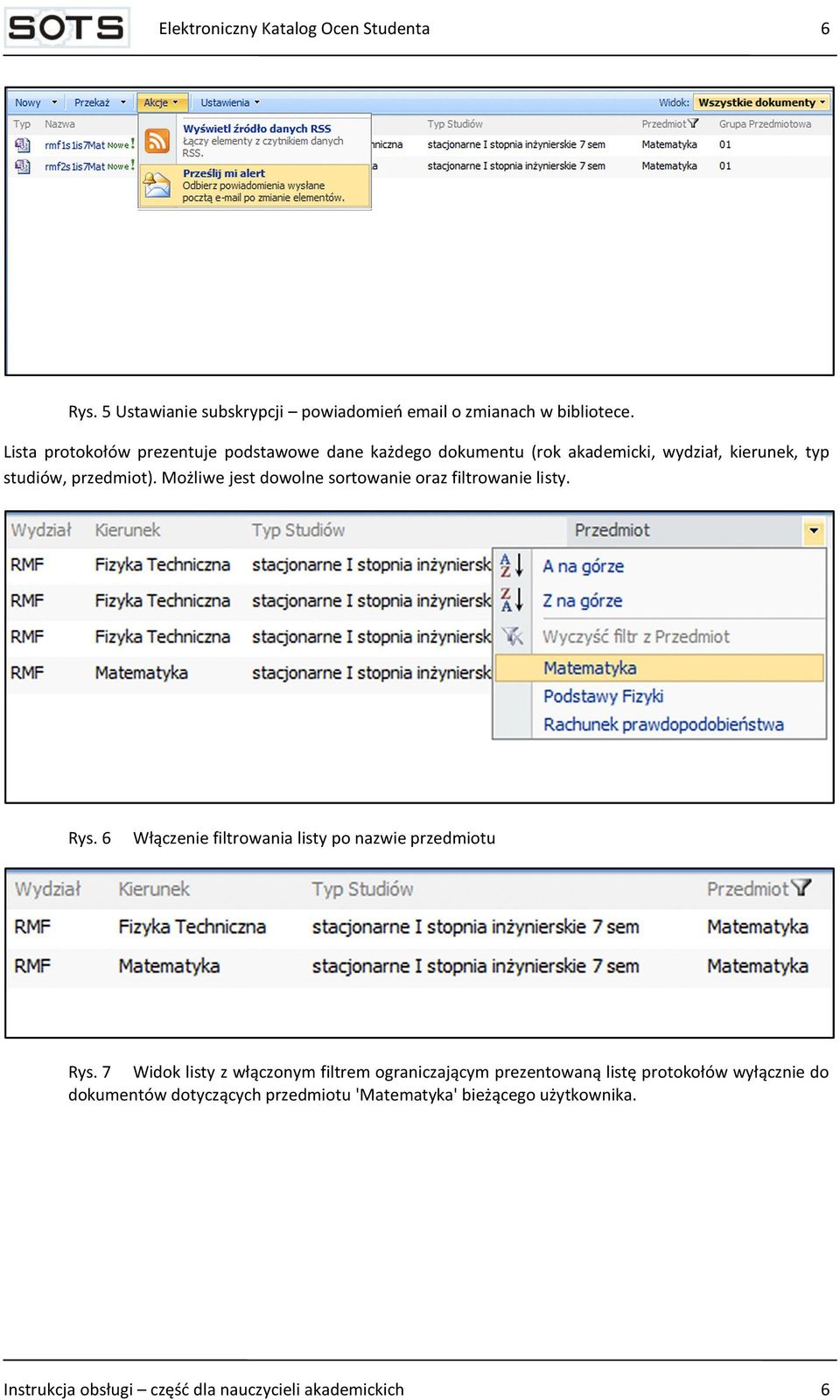The height and width of the screenshot is (1400, 840).
Task: Filter by Matematyka in dropdown
Action: 660,668
